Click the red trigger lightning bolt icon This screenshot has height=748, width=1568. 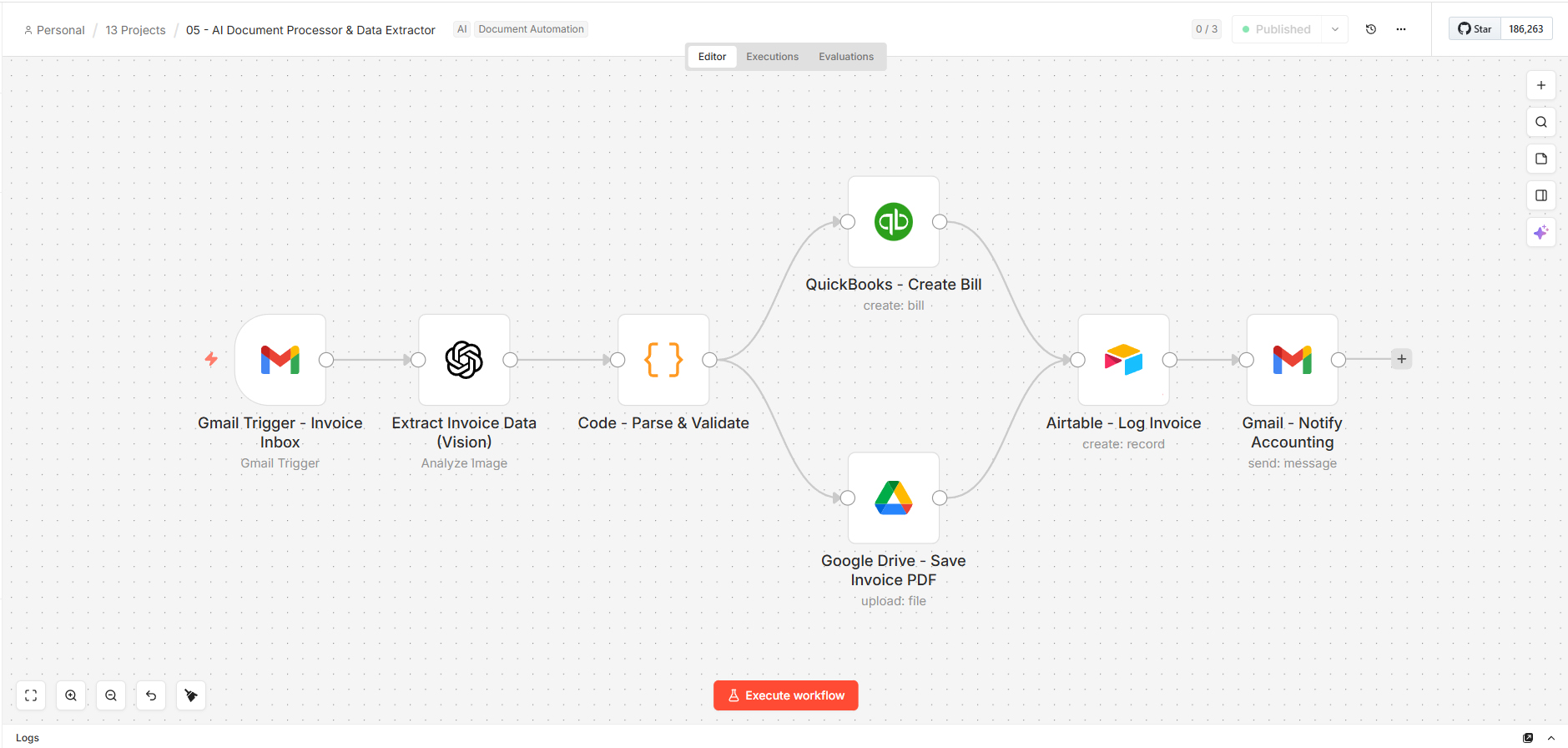pyautogui.click(x=211, y=359)
